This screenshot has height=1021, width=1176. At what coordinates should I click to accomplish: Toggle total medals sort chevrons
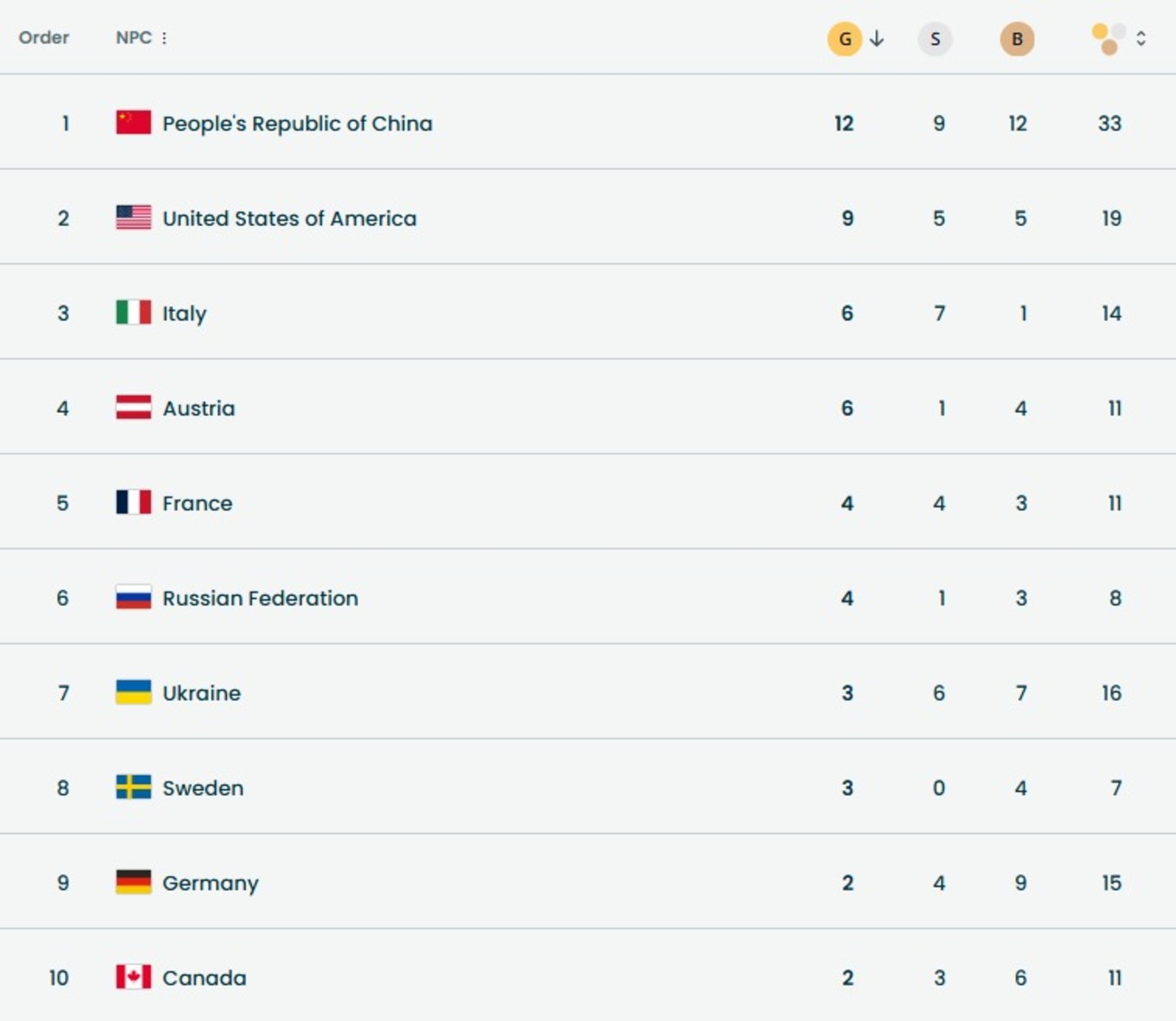pos(1142,39)
